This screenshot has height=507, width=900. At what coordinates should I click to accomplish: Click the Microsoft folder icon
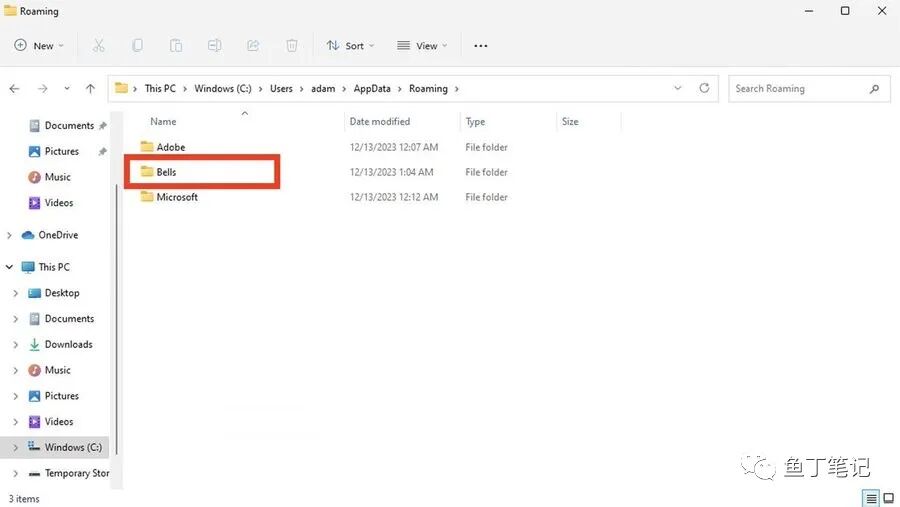point(147,196)
